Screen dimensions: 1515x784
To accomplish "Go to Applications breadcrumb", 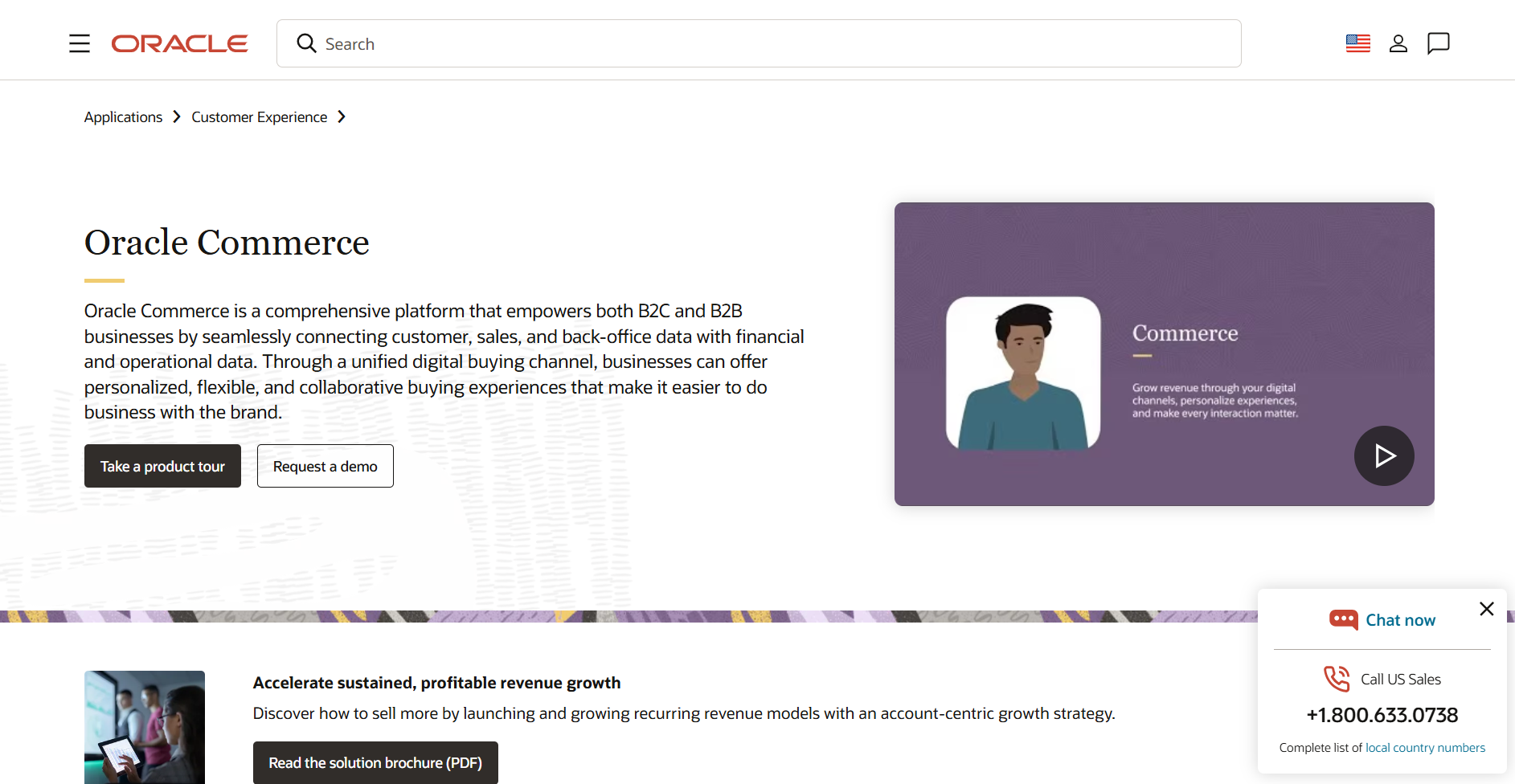I will click(x=123, y=117).
